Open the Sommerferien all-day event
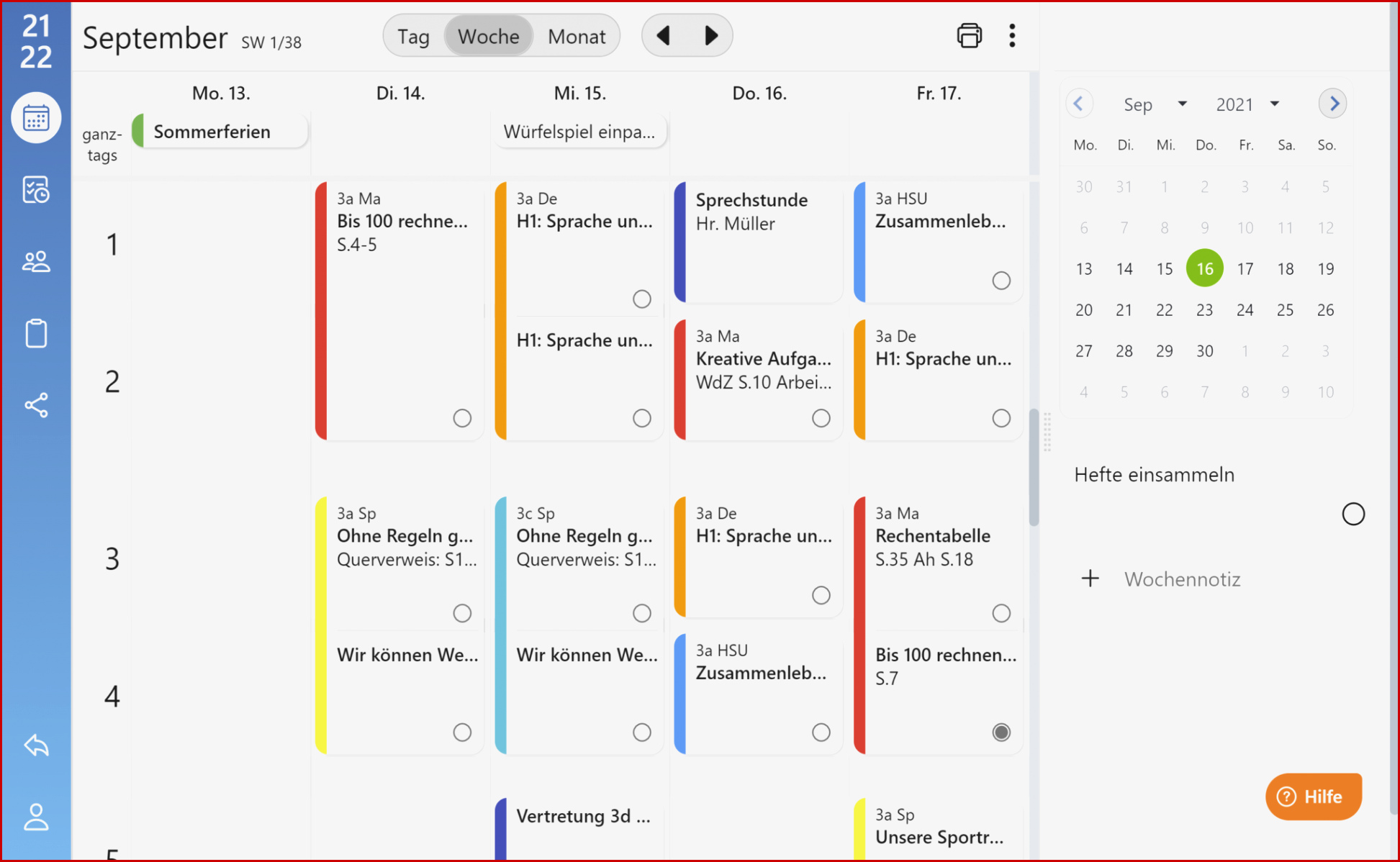1400x862 pixels. click(220, 132)
